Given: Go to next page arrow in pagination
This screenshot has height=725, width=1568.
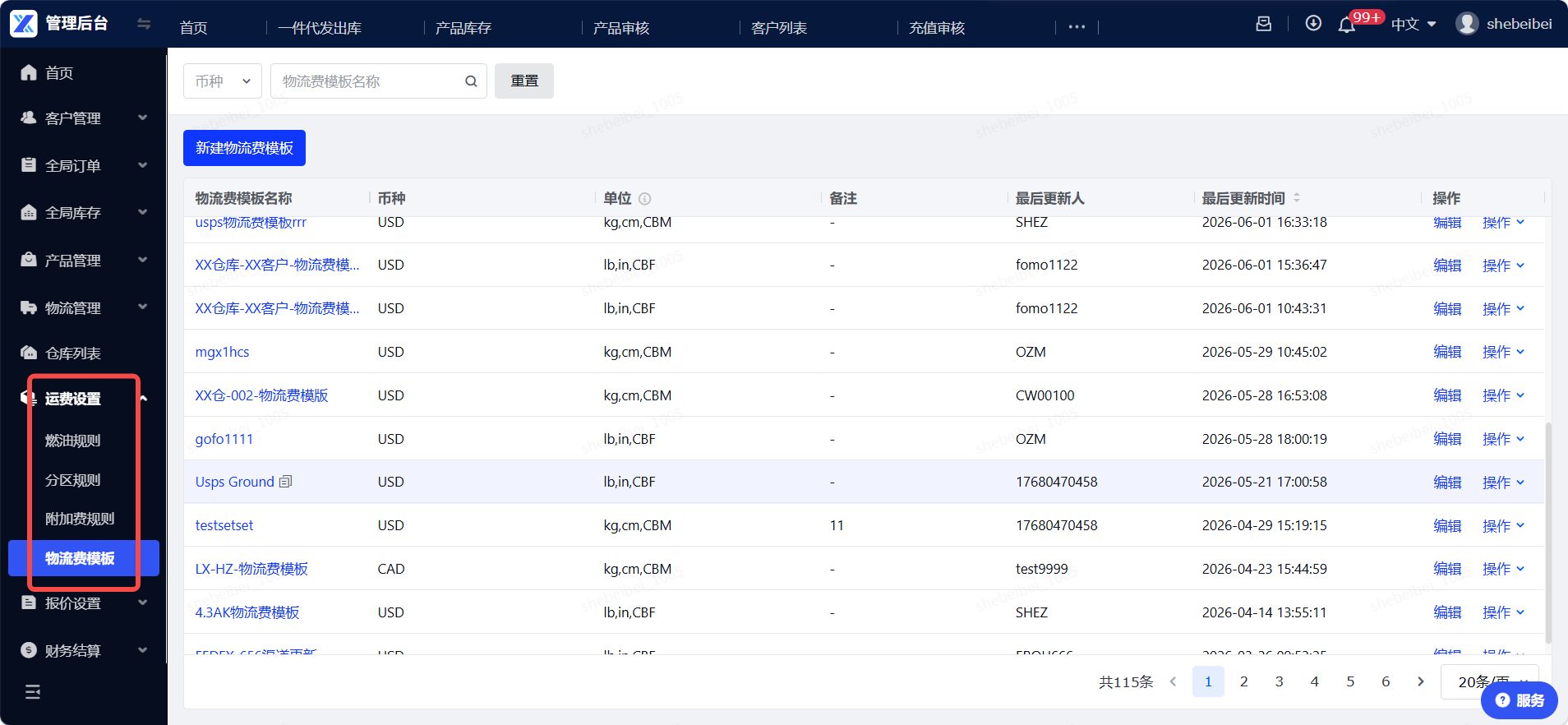Looking at the screenshot, I should [x=1421, y=681].
